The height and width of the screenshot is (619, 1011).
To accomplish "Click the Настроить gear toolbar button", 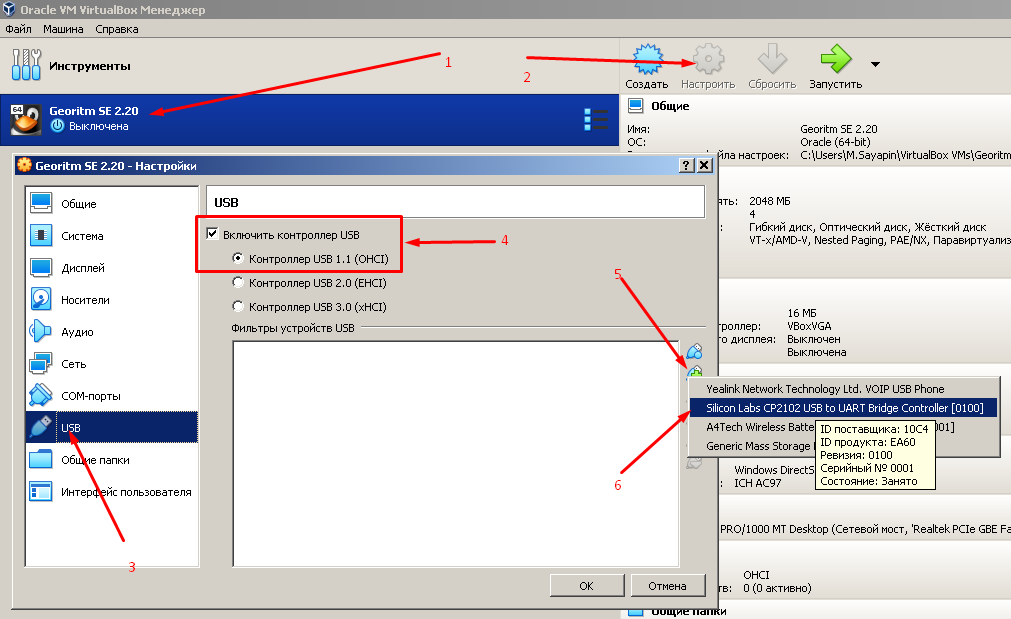I will click(x=708, y=66).
